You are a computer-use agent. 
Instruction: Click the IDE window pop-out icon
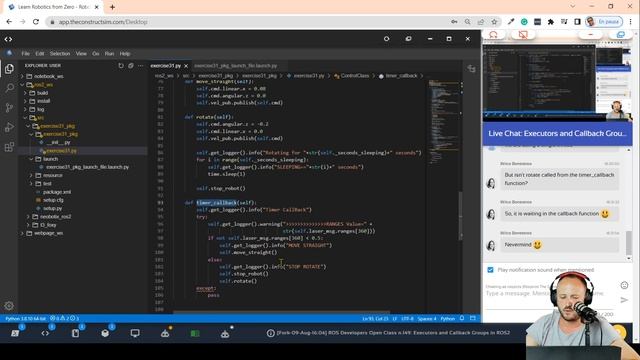click(x=408, y=39)
